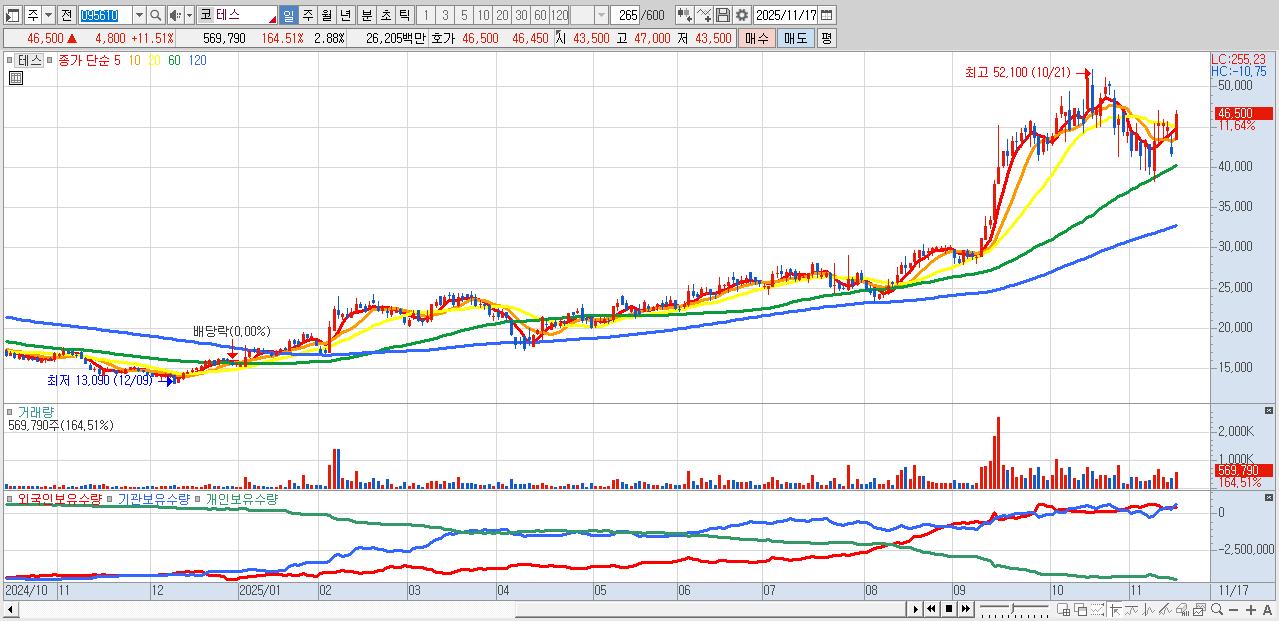Click the 평 button next to 매도
This screenshot has height=621, width=1279.
[x=826, y=38]
